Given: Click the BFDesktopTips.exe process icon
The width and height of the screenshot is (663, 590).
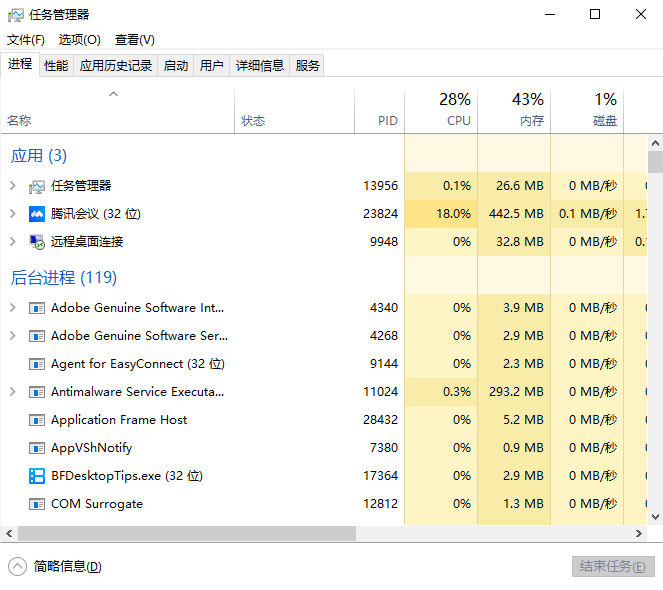Looking at the screenshot, I should pos(37,476).
